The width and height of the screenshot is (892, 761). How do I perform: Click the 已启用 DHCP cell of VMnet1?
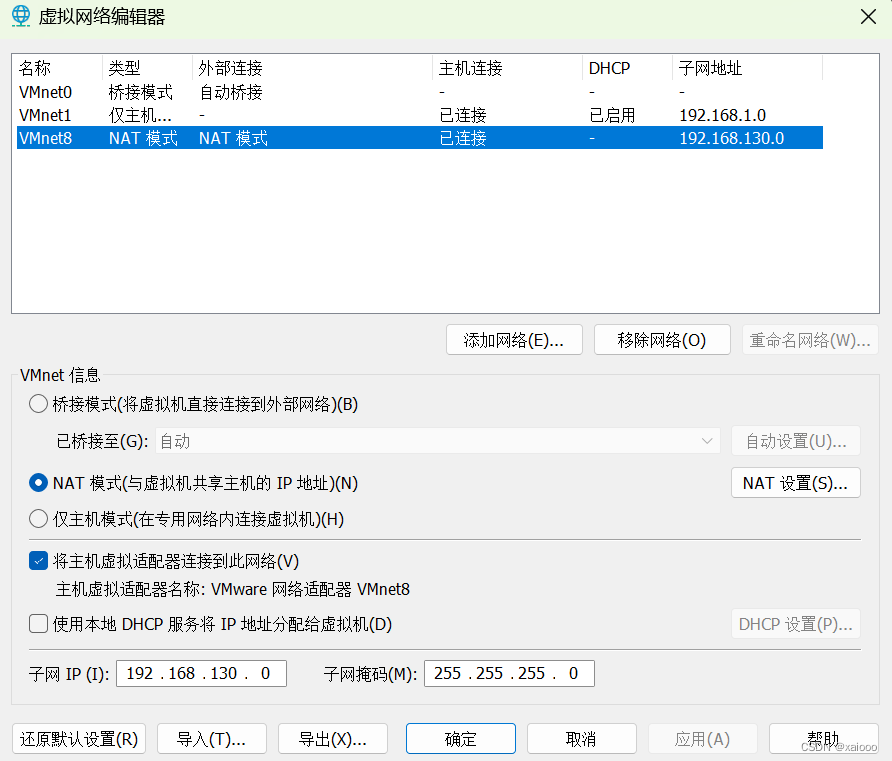612,115
